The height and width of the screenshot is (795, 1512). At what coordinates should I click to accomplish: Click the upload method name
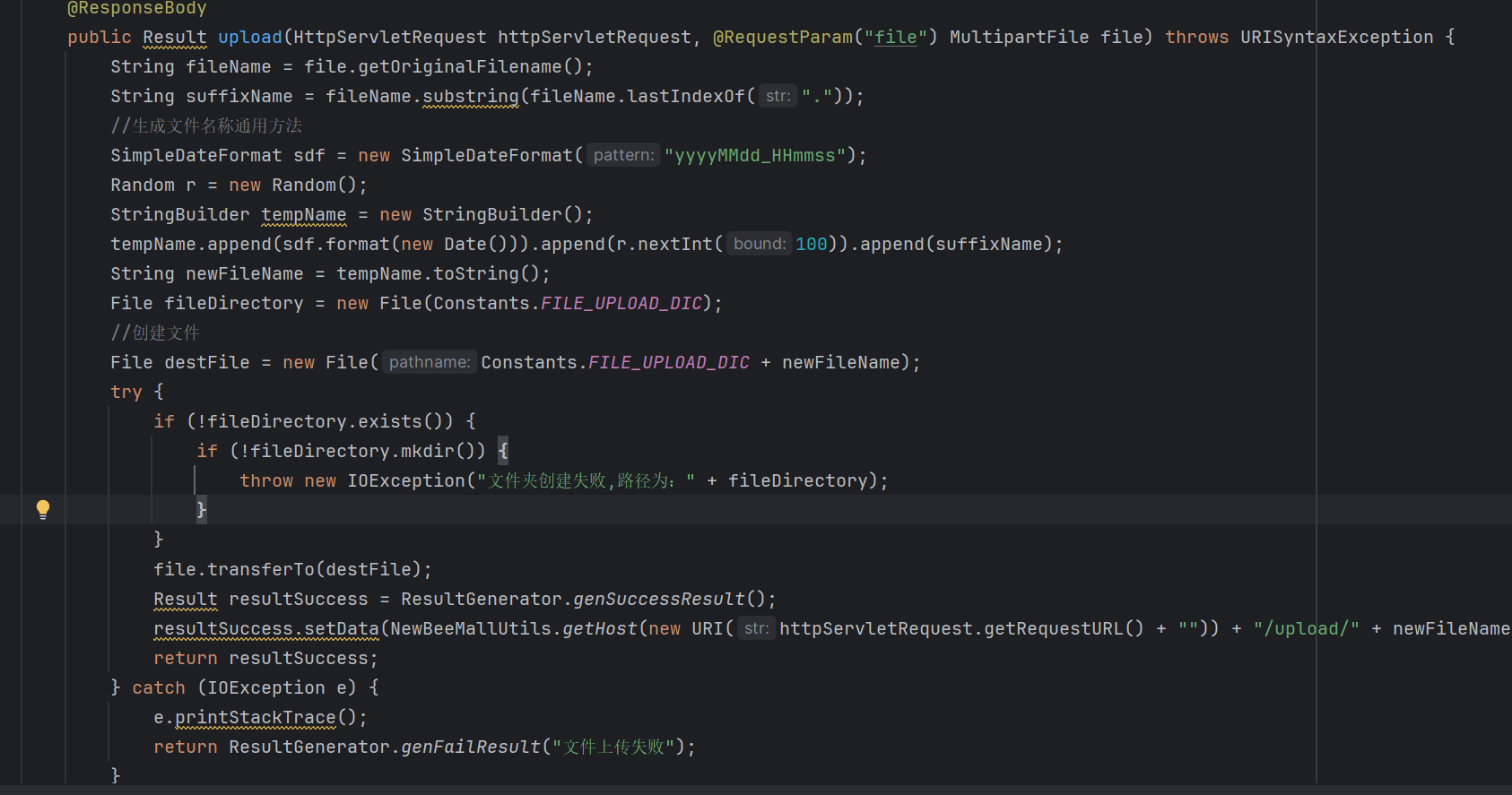click(249, 37)
